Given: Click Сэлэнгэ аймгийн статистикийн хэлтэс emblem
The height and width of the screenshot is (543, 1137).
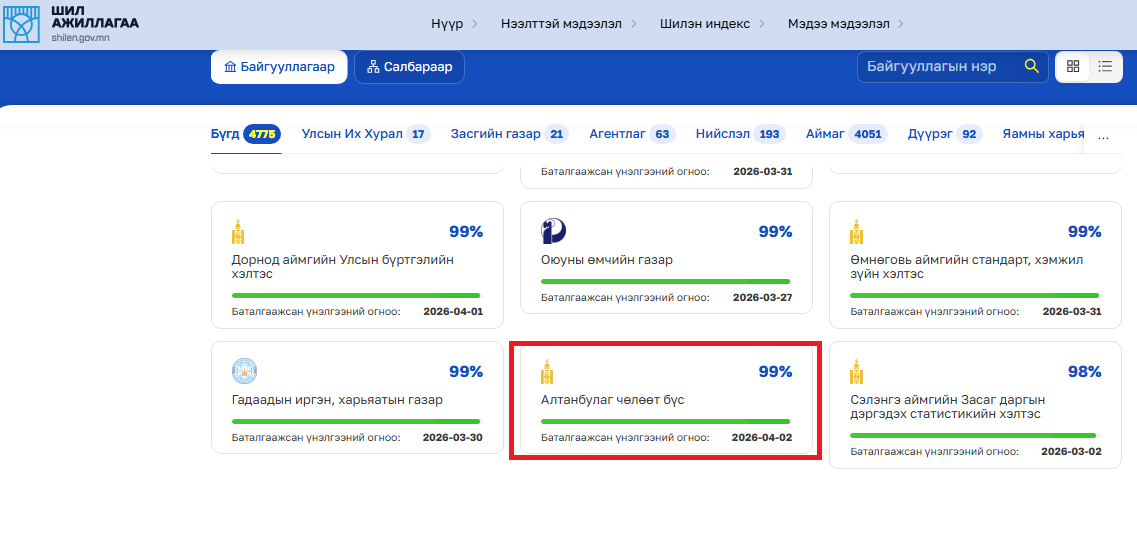Looking at the screenshot, I should (856, 372).
